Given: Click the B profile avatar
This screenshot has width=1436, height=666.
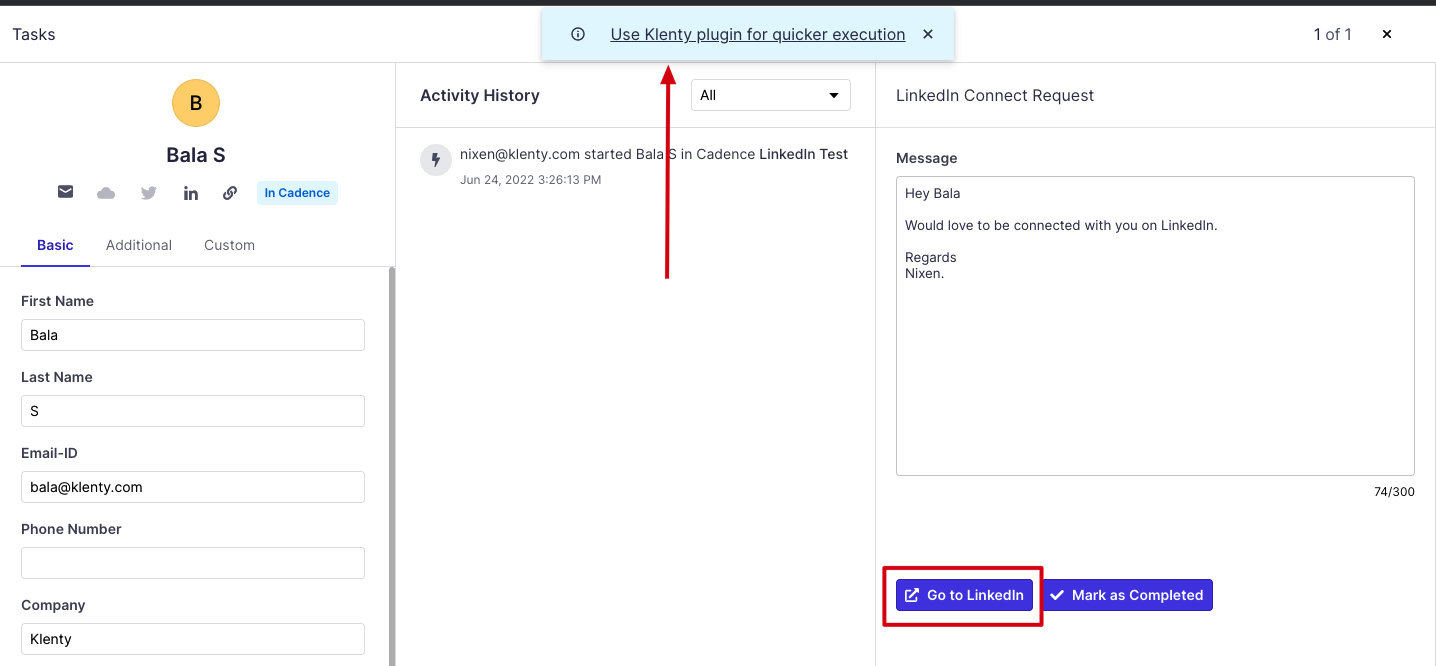Looking at the screenshot, I should [196, 103].
